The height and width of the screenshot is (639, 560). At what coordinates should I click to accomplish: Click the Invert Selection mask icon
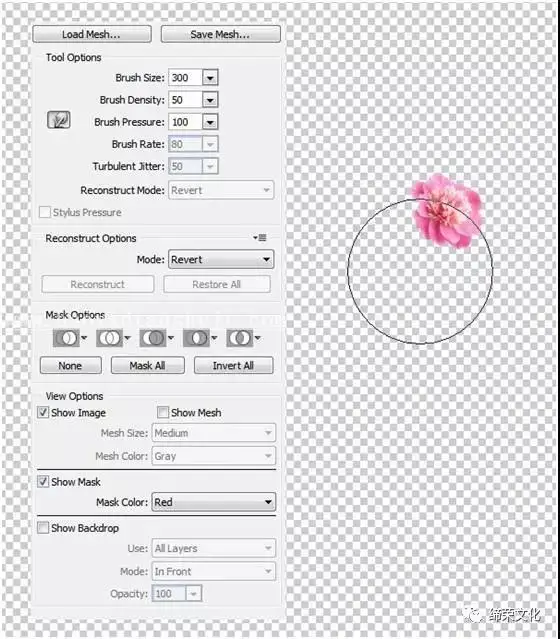click(x=240, y=338)
